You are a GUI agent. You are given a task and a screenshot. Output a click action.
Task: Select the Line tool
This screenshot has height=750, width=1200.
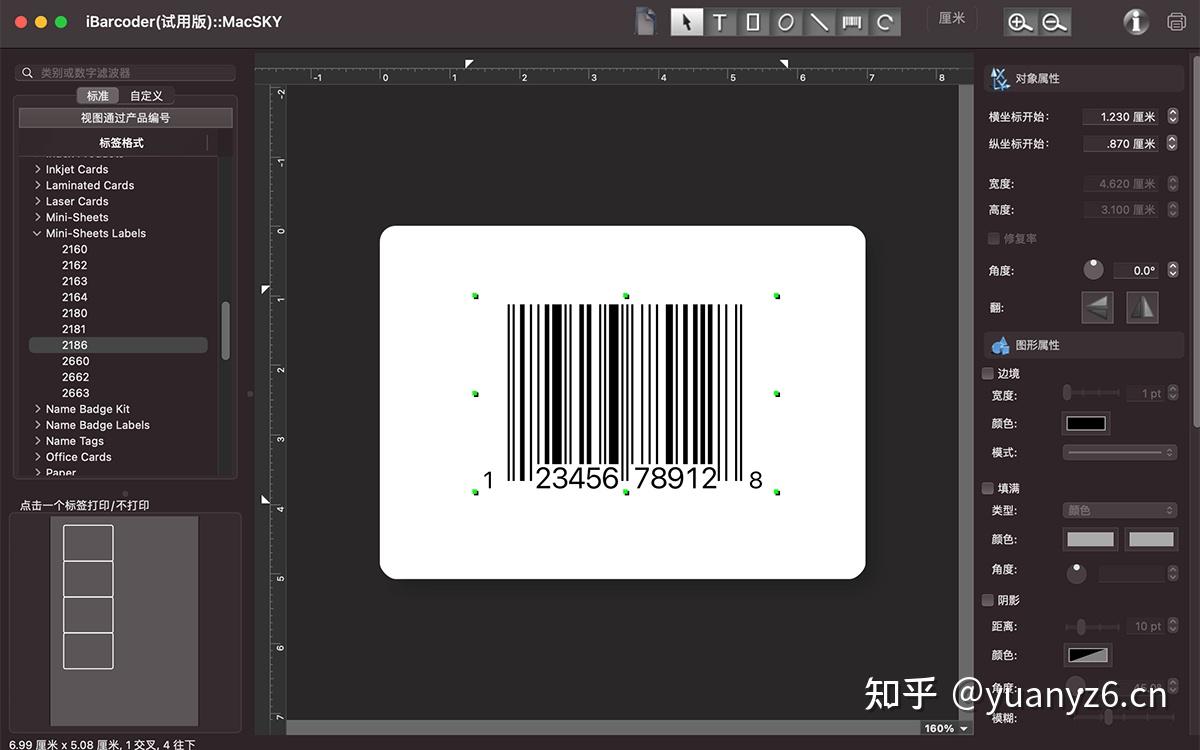pyautogui.click(x=818, y=21)
